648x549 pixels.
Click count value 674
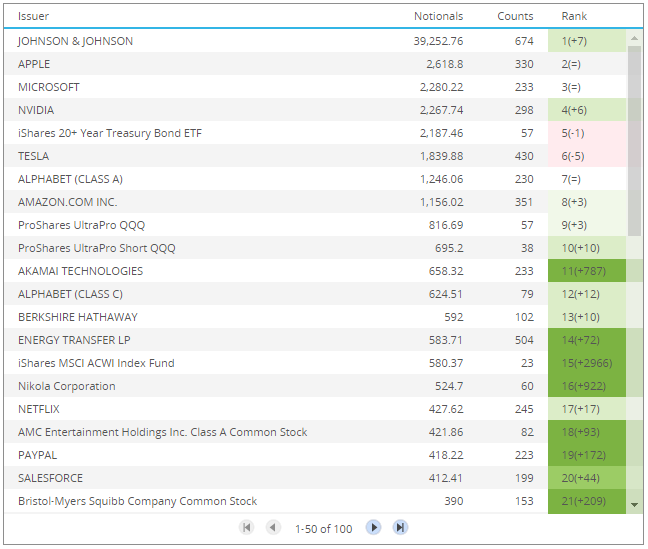(x=524, y=41)
